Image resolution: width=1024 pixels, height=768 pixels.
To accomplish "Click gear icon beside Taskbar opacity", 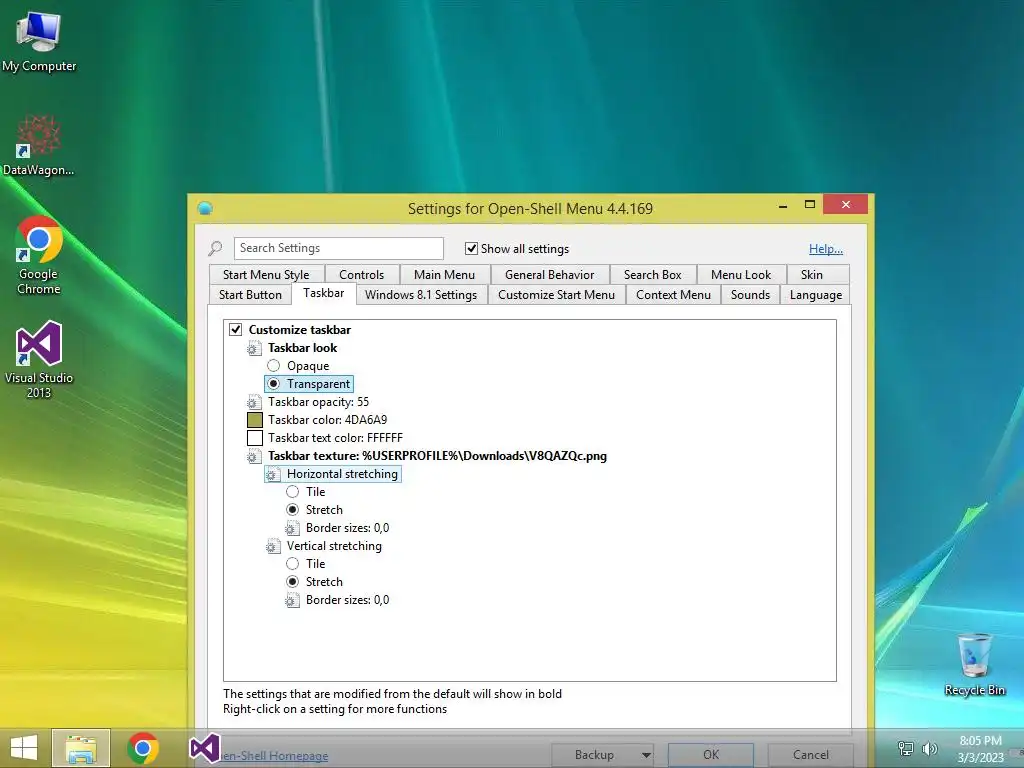I will [254, 402].
